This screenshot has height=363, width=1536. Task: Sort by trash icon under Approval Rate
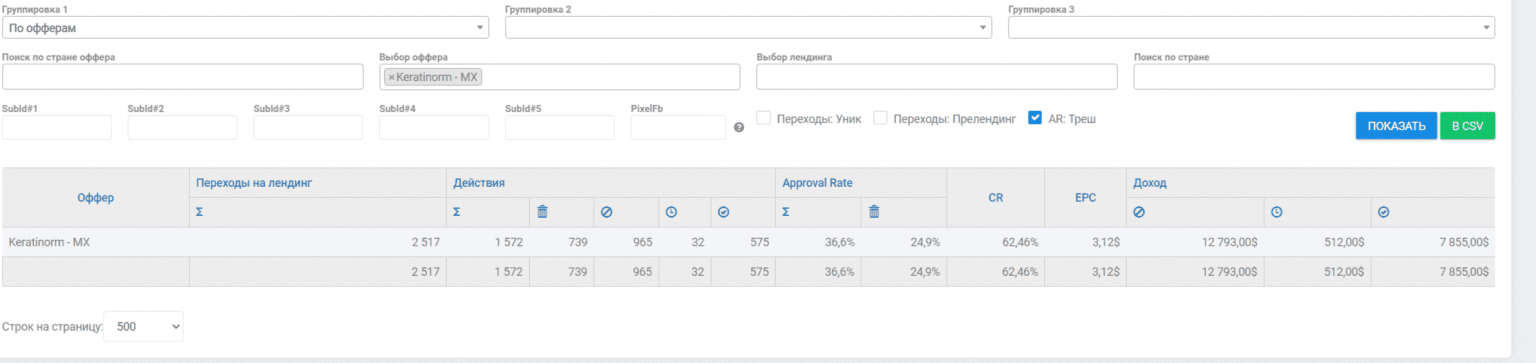[874, 212]
